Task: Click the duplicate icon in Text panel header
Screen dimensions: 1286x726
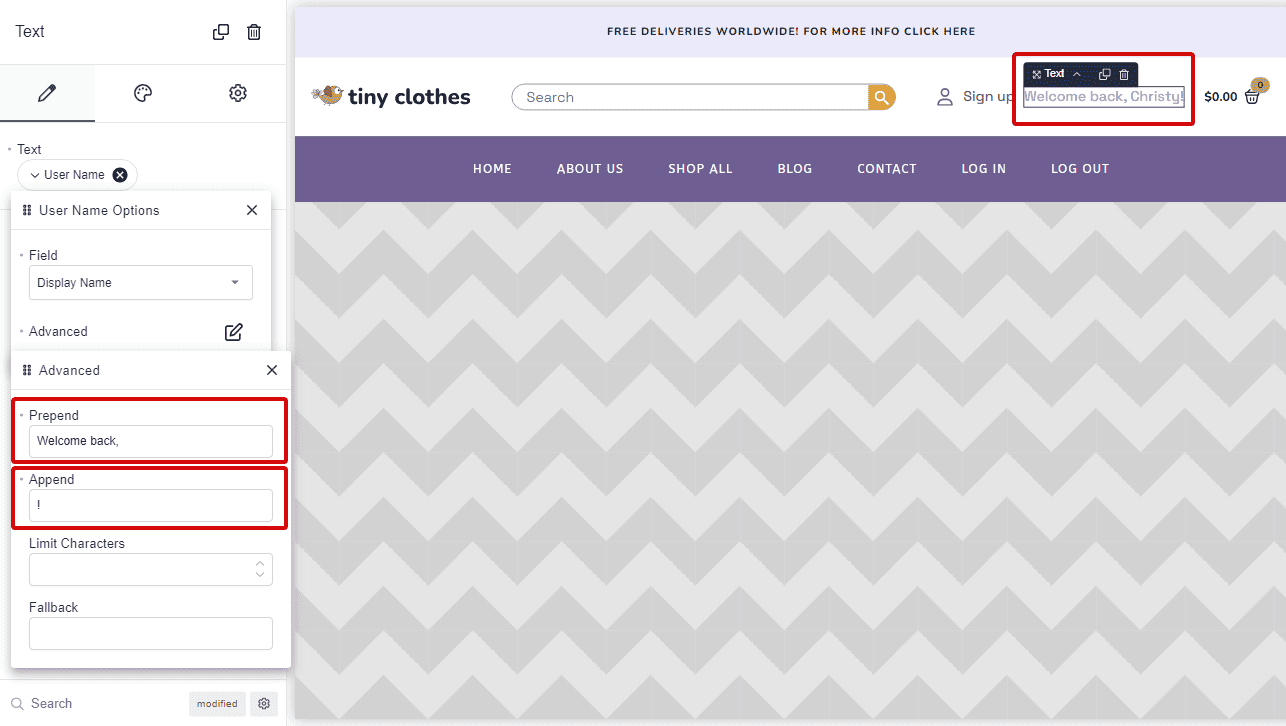Action: [221, 32]
